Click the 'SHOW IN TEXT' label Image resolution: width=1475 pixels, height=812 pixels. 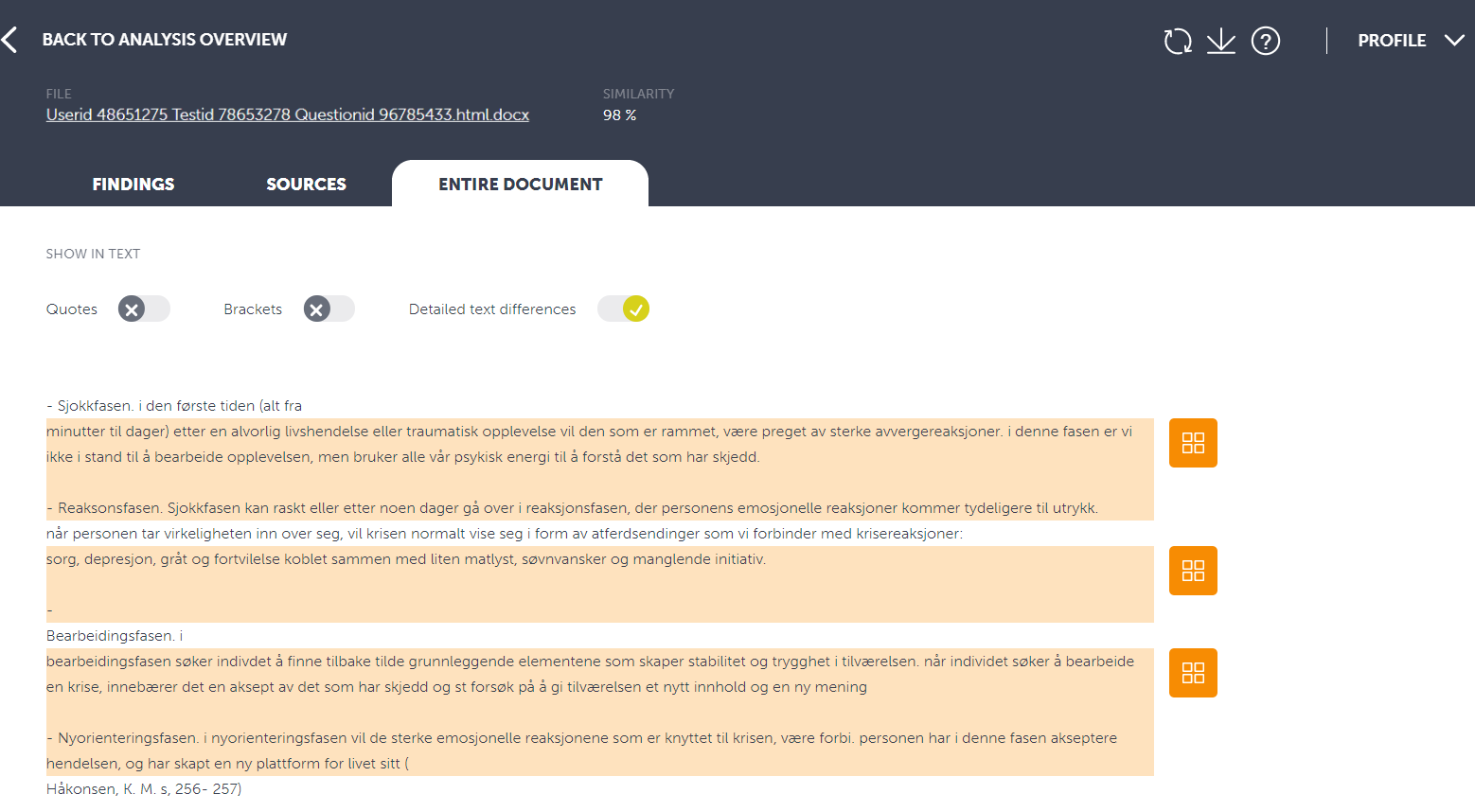pos(93,254)
